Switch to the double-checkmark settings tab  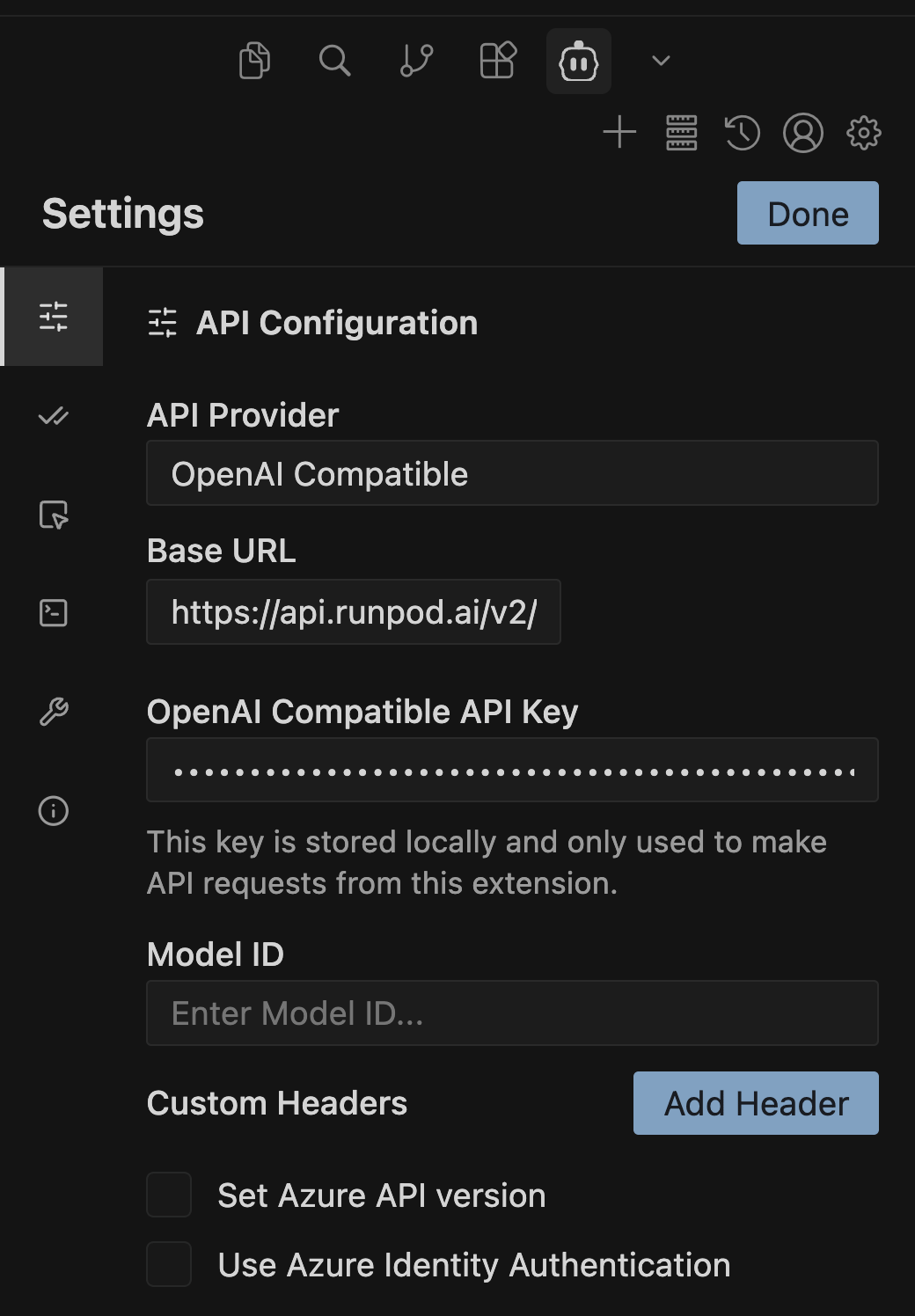point(53,416)
